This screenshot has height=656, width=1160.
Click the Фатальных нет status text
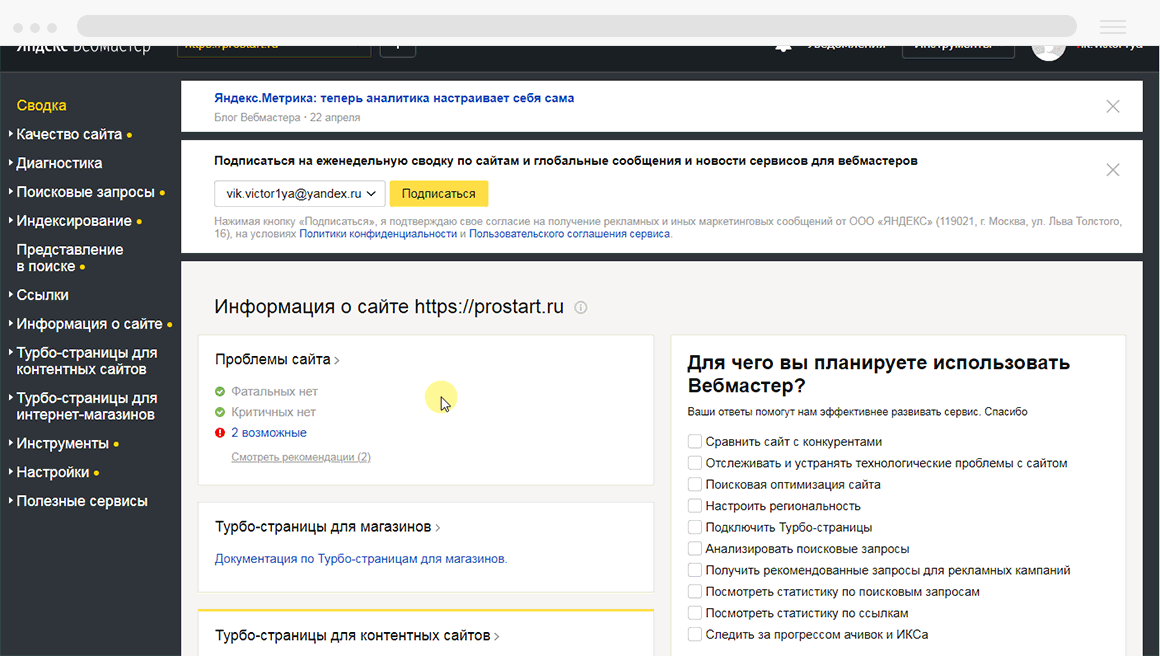click(x=274, y=391)
